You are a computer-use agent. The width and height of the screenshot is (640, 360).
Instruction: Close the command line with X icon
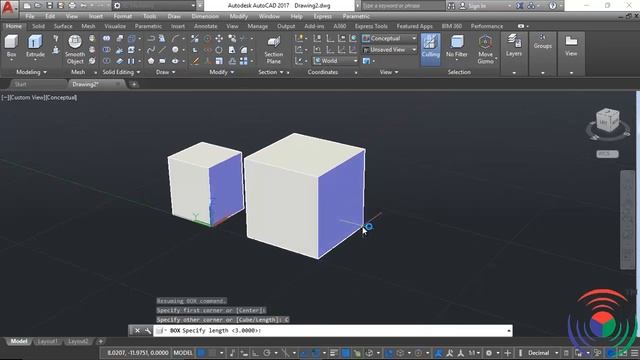[x=138, y=331]
